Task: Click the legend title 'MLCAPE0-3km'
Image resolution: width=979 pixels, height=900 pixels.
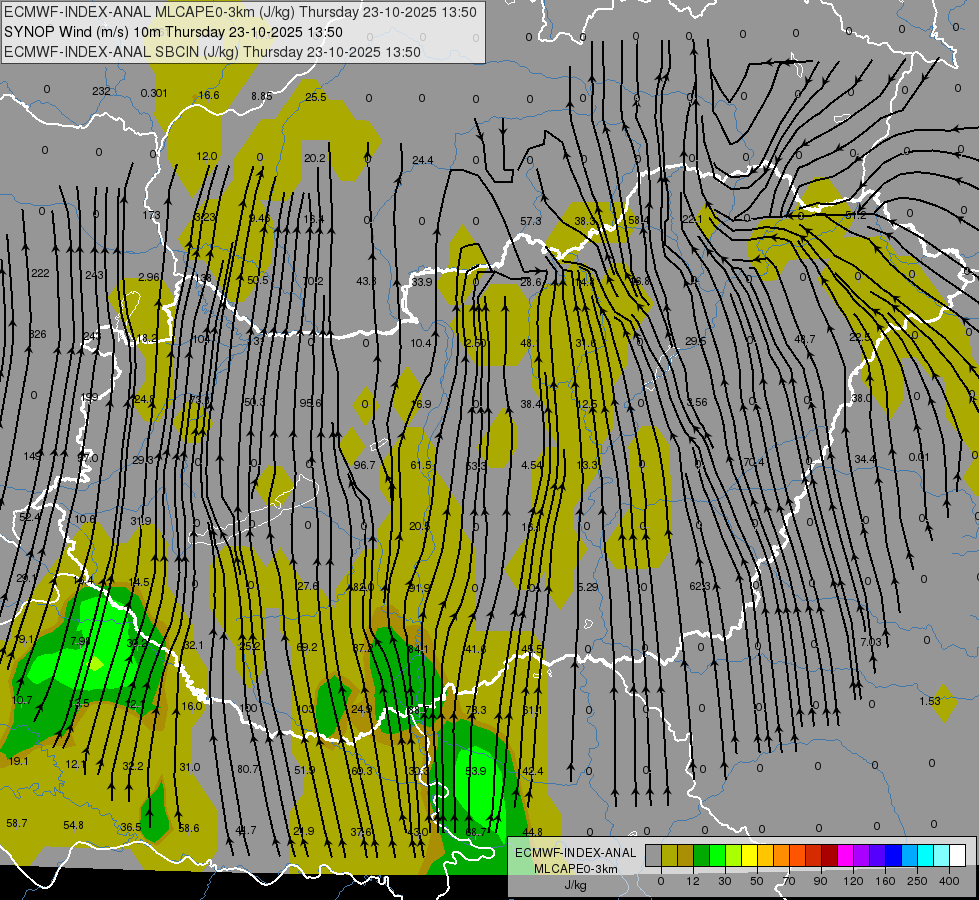Action: click(575, 869)
